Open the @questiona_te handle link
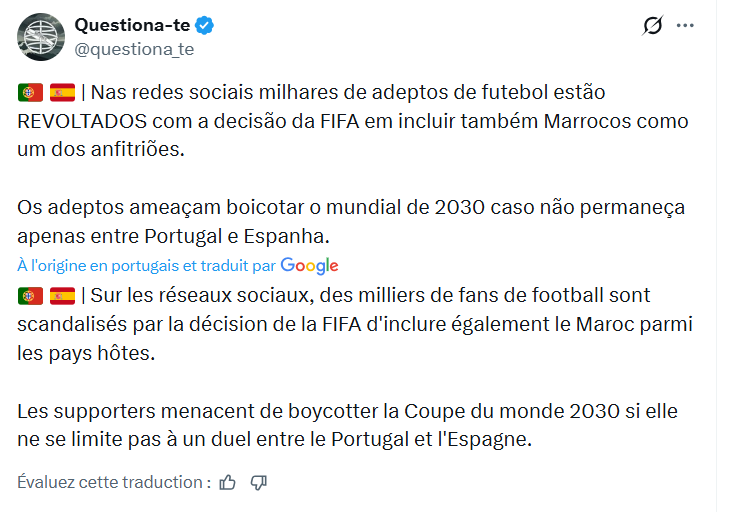This screenshot has width=747, height=512. (135, 48)
